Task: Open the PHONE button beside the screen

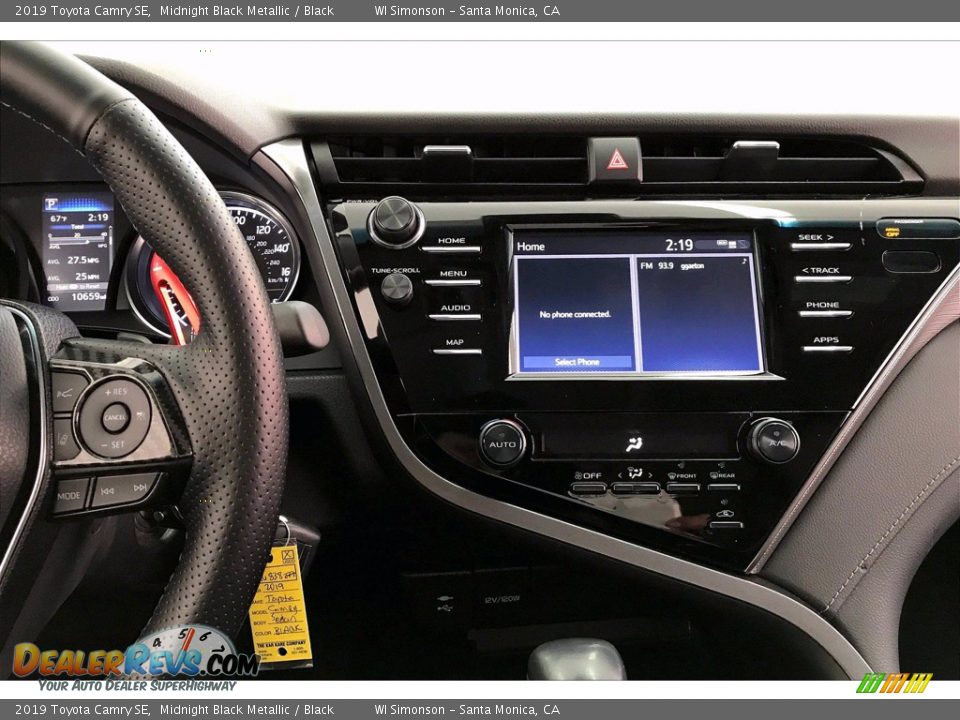Action: click(x=825, y=309)
